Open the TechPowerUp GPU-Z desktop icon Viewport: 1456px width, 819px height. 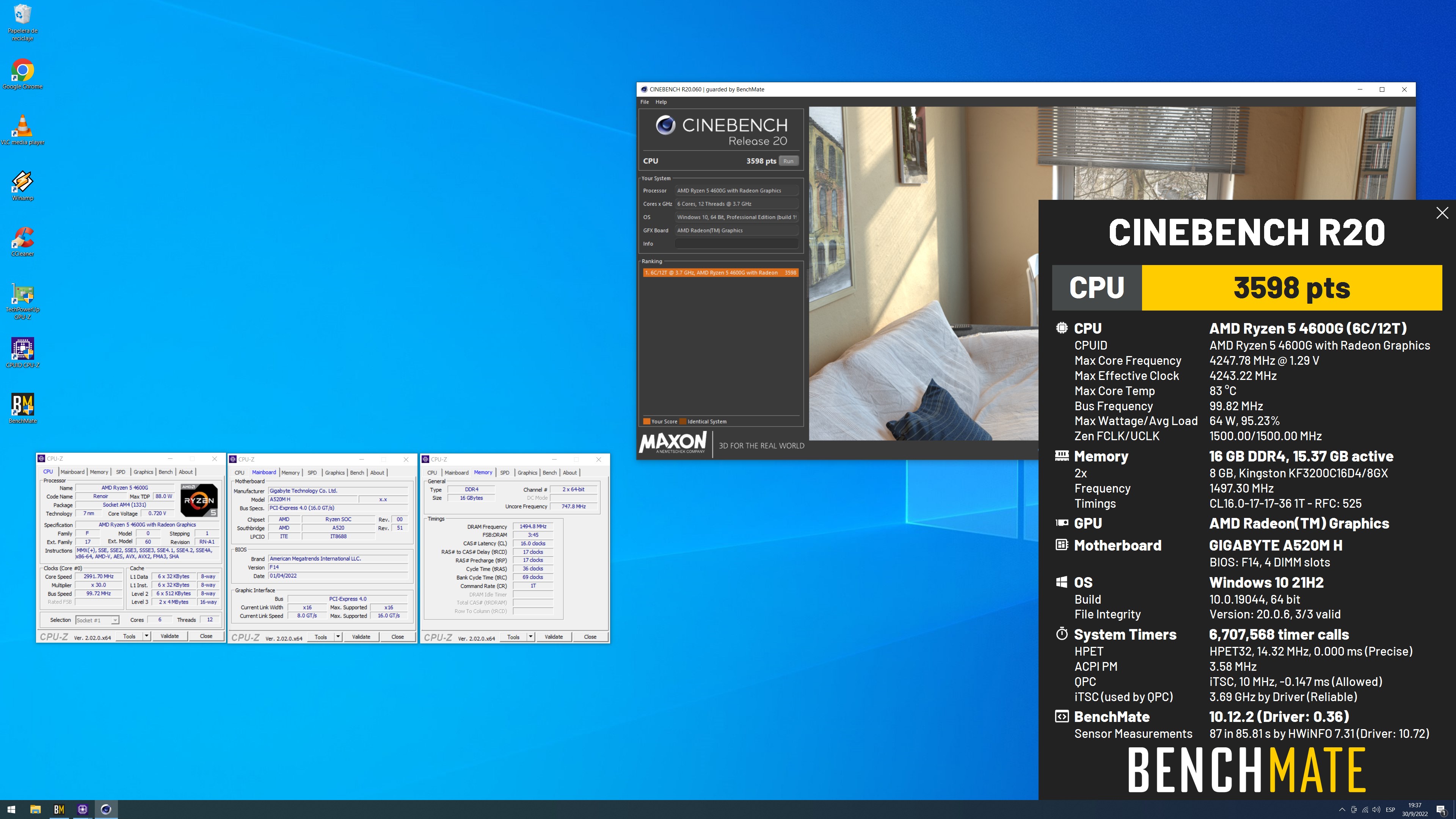[23, 301]
